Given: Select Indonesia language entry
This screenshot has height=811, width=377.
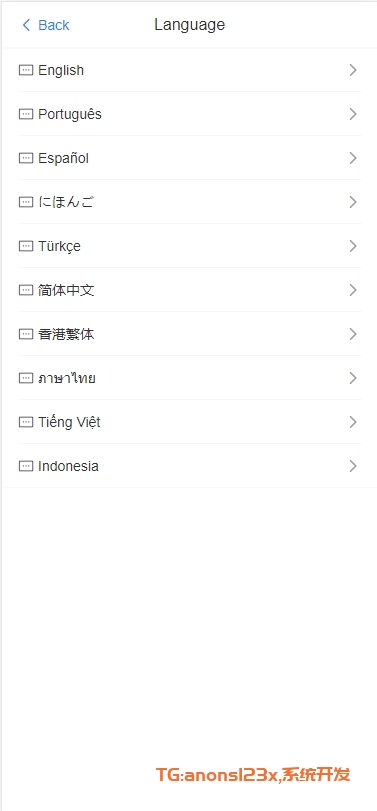Looking at the screenshot, I should pyautogui.click(x=189, y=466).
